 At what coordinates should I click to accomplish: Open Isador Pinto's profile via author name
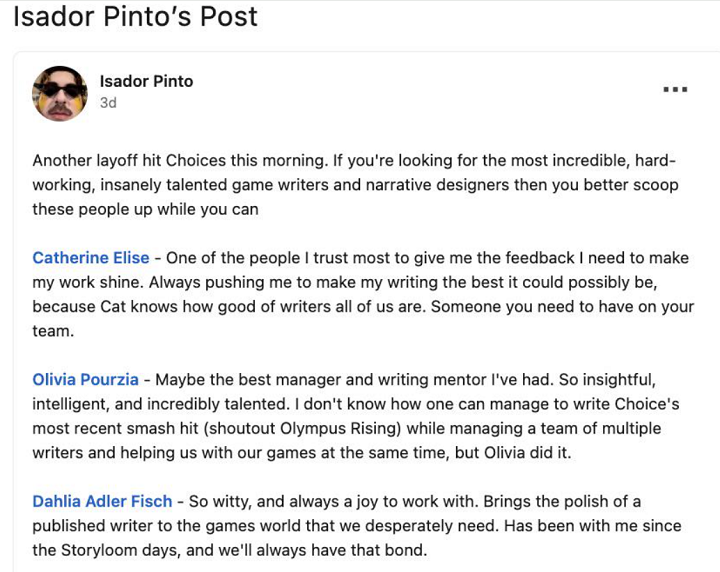[x=146, y=81]
